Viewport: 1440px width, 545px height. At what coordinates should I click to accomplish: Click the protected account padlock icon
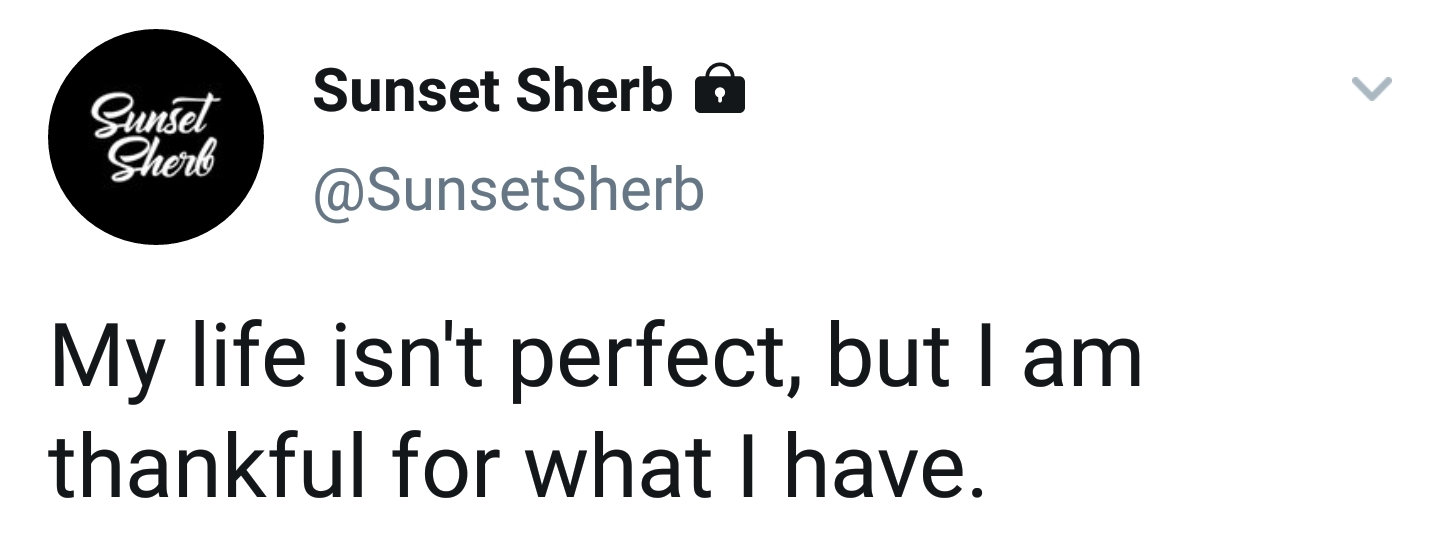tap(719, 90)
